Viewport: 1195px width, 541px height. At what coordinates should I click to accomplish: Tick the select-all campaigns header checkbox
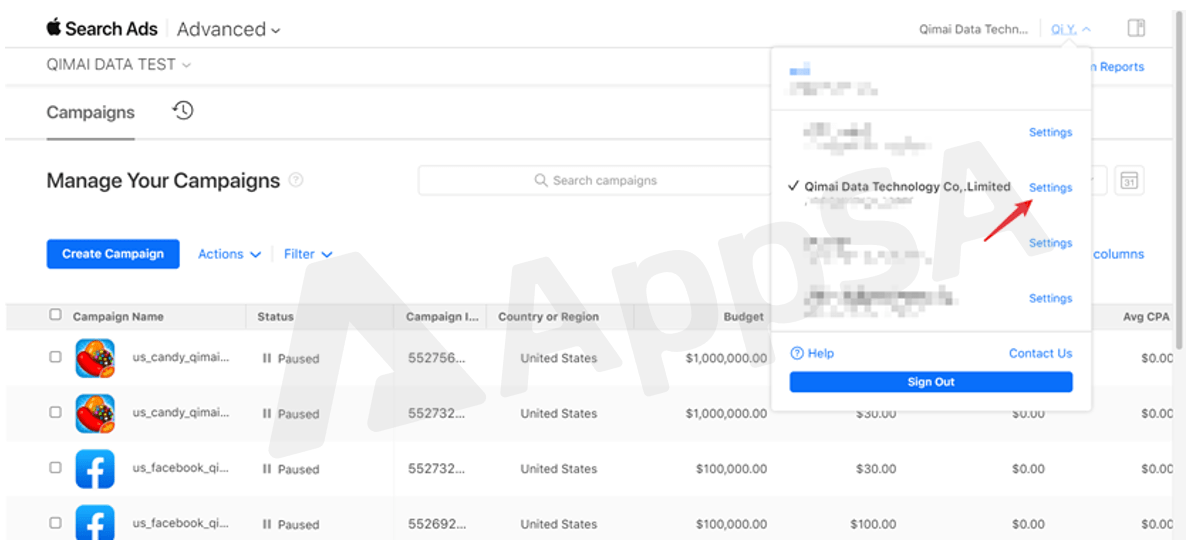(x=55, y=315)
